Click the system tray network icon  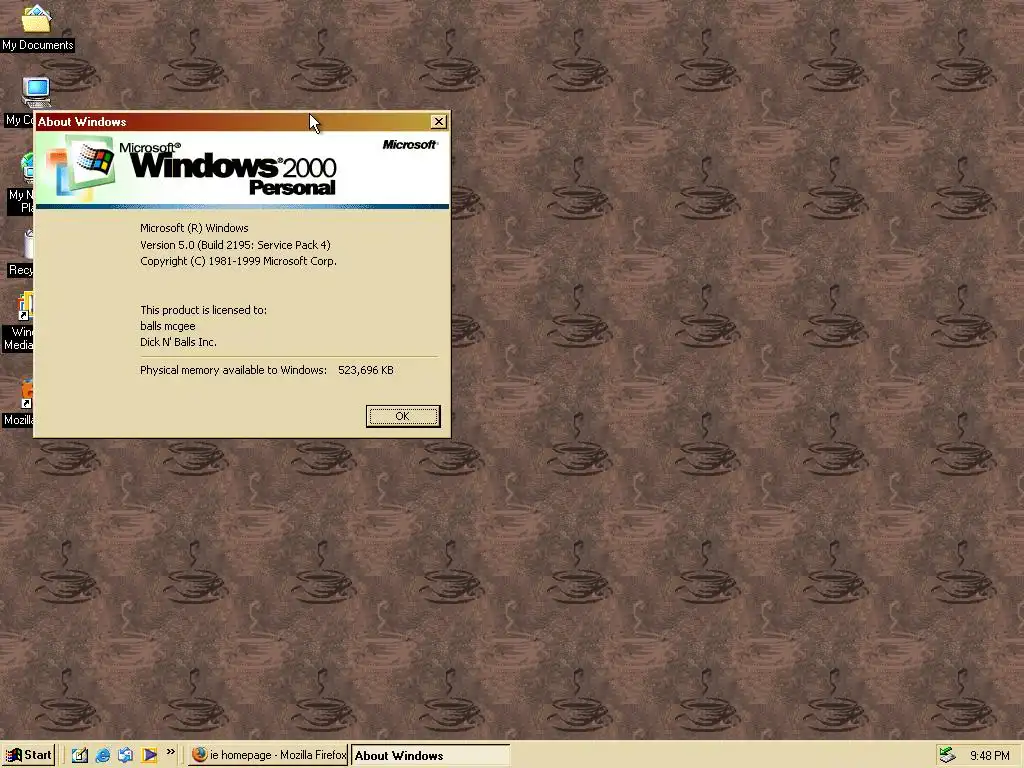tap(947, 756)
